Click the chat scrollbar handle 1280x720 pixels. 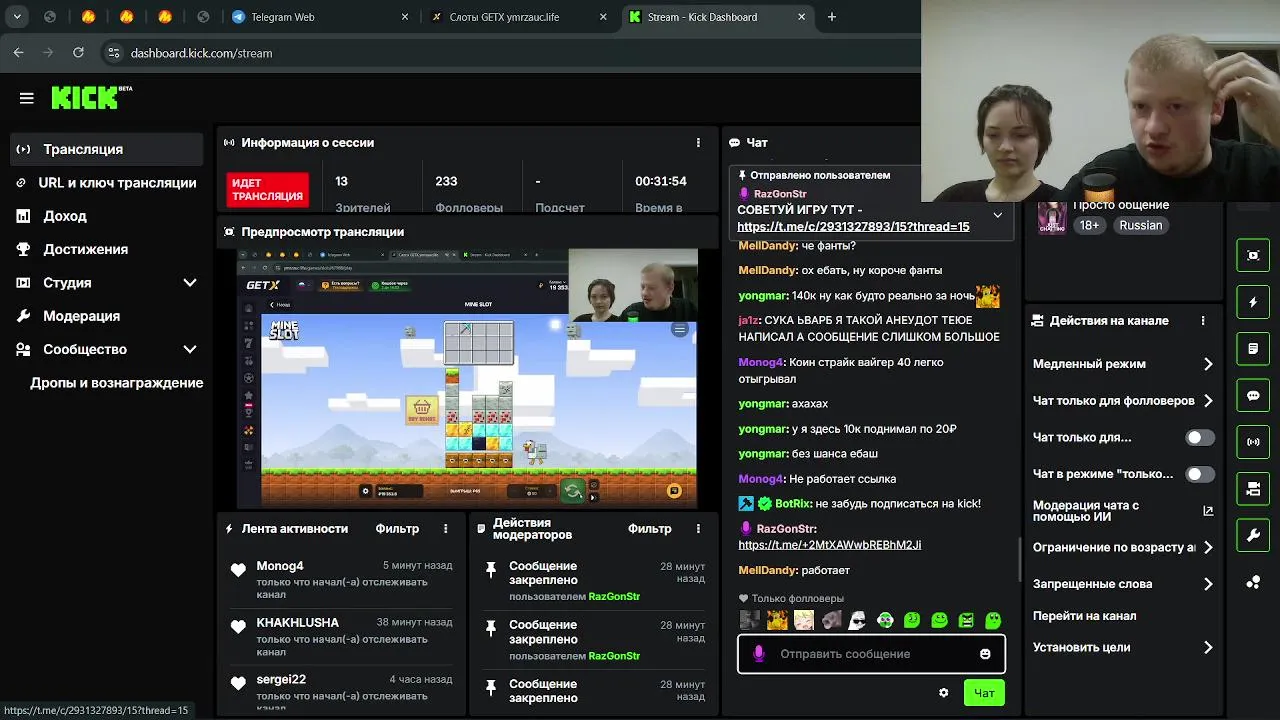point(1020,559)
